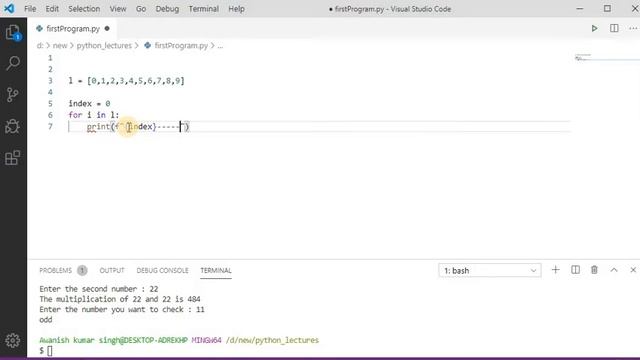Open the editor More Actions ellipsis
Viewport: 640px width, 360px height.
pyautogui.click(x=633, y=29)
